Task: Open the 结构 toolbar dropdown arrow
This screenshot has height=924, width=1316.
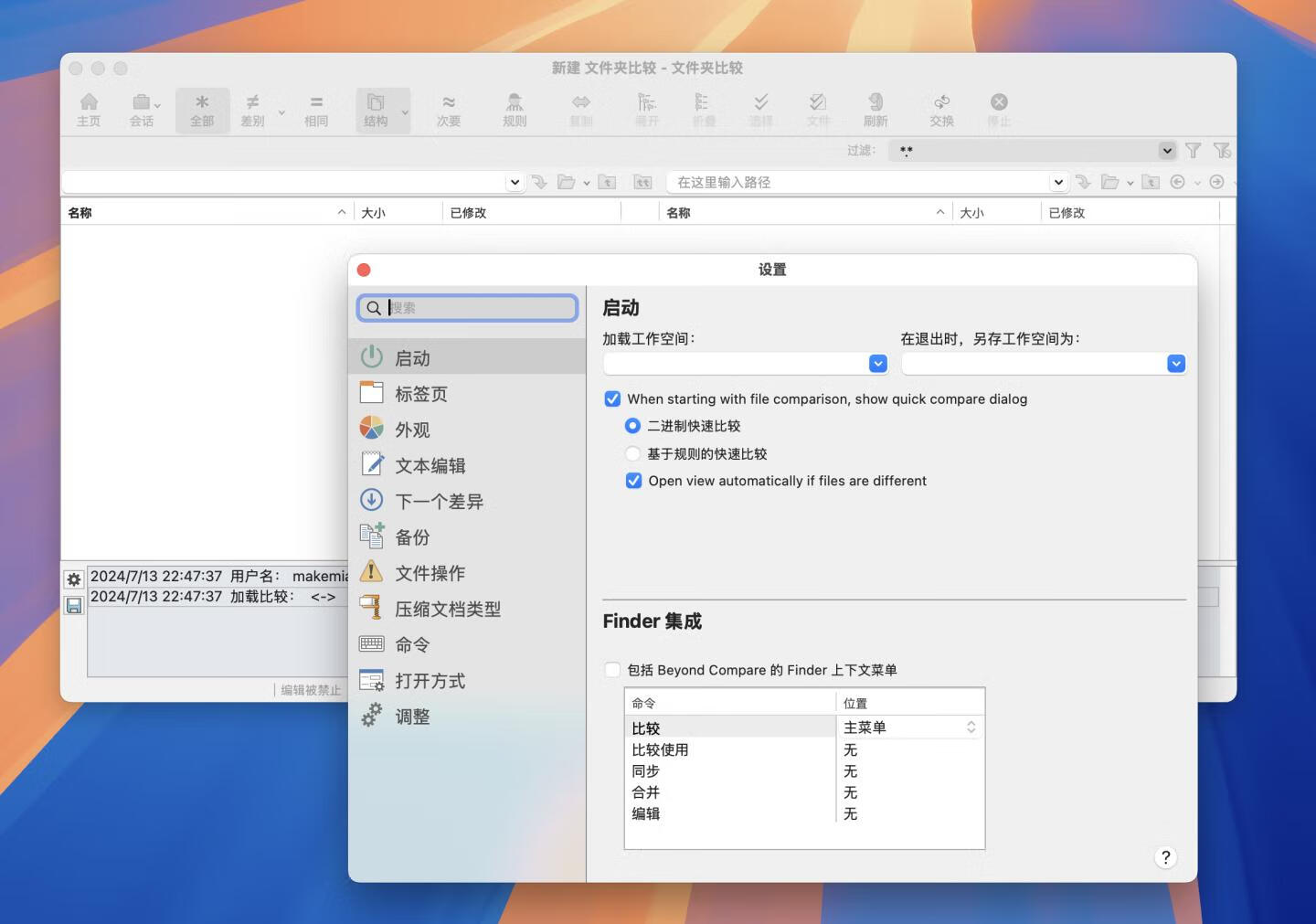Action: [x=405, y=113]
